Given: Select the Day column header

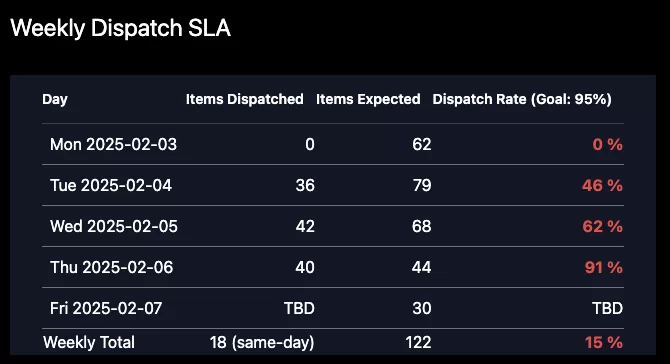Looking at the screenshot, I should pos(55,99).
